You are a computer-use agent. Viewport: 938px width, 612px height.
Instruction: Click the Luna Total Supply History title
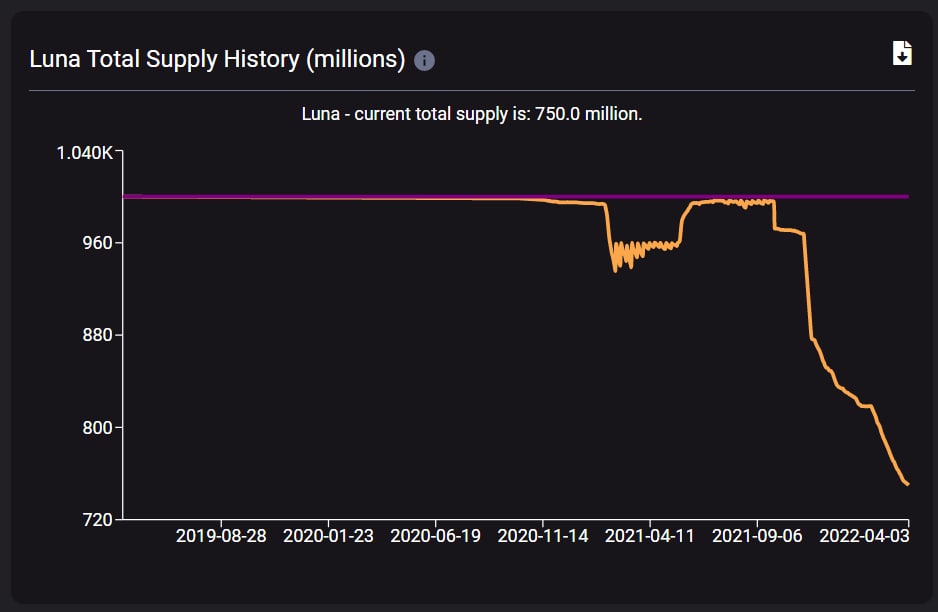217,59
